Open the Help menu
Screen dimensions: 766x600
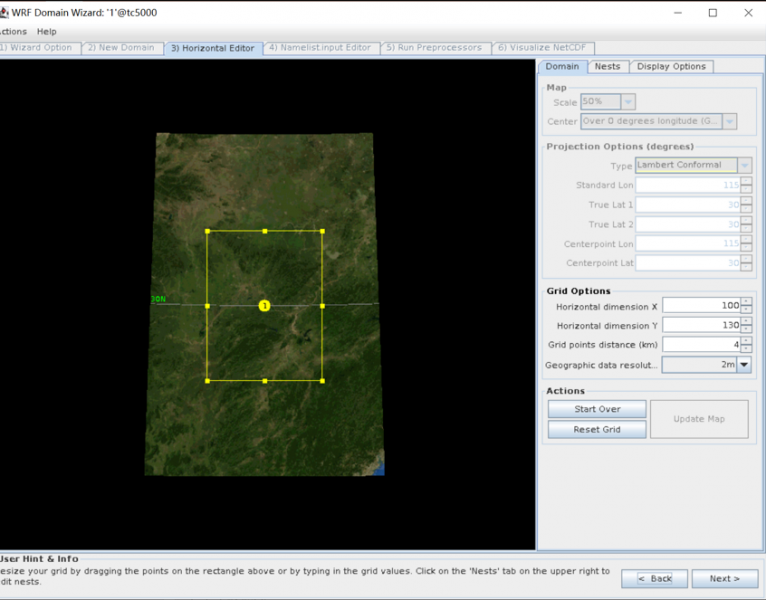point(47,32)
